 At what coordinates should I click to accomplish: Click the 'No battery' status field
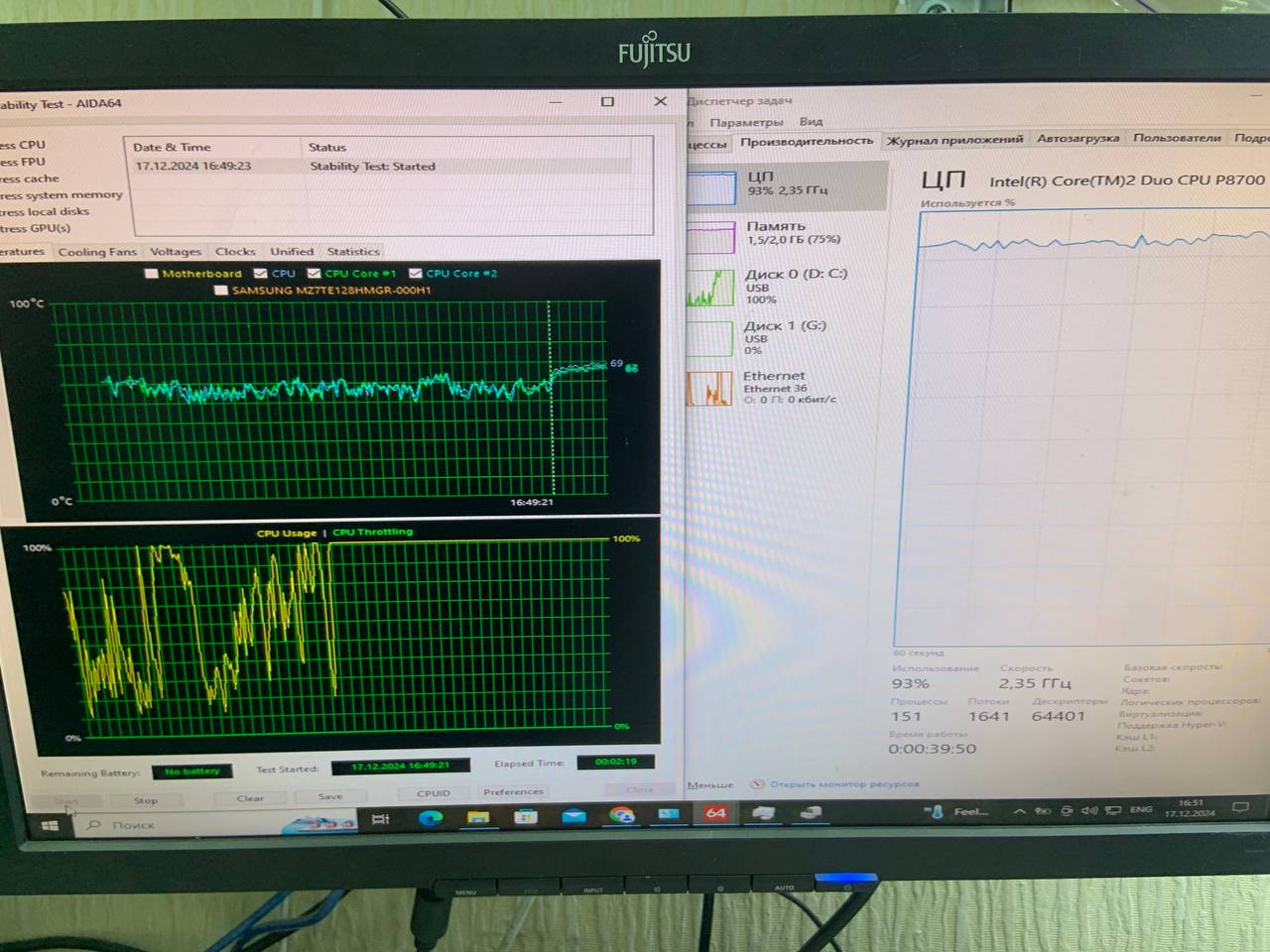click(x=192, y=771)
